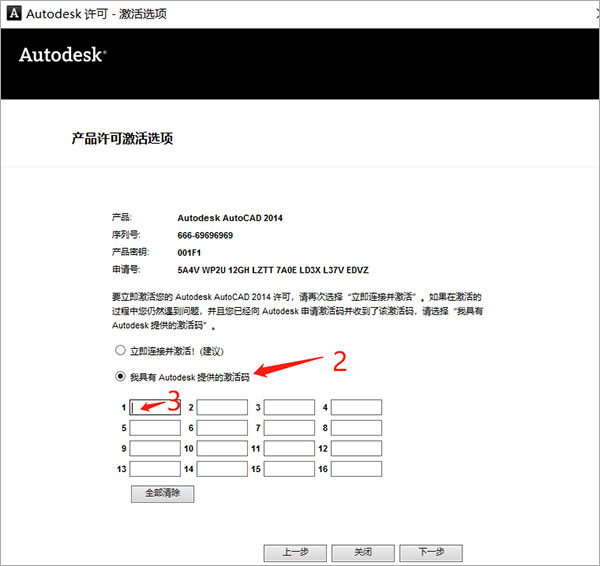Focus activation code field 15
This screenshot has height=566, width=600.
click(289, 469)
